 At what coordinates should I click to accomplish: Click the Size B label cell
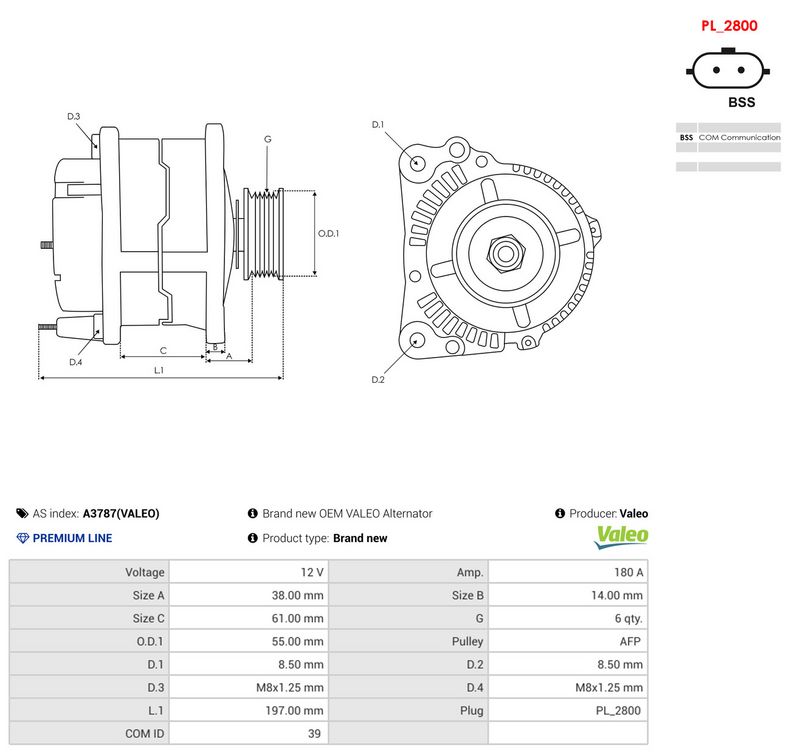(408, 595)
